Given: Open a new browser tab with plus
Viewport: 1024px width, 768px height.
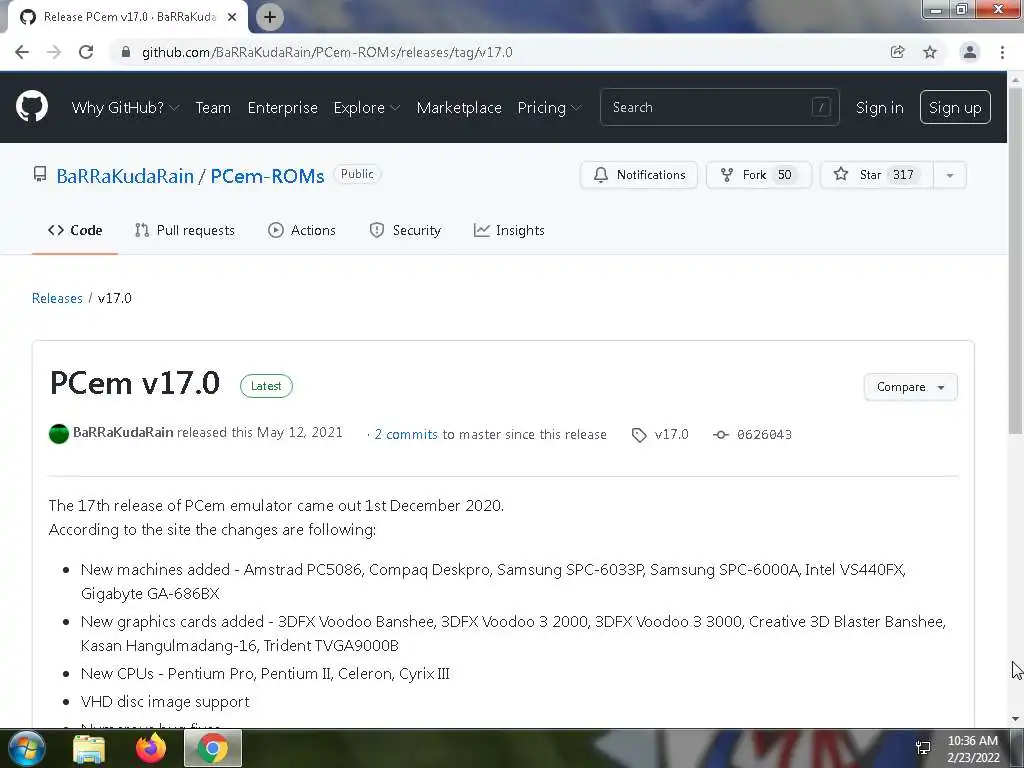Looking at the screenshot, I should pos(270,17).
